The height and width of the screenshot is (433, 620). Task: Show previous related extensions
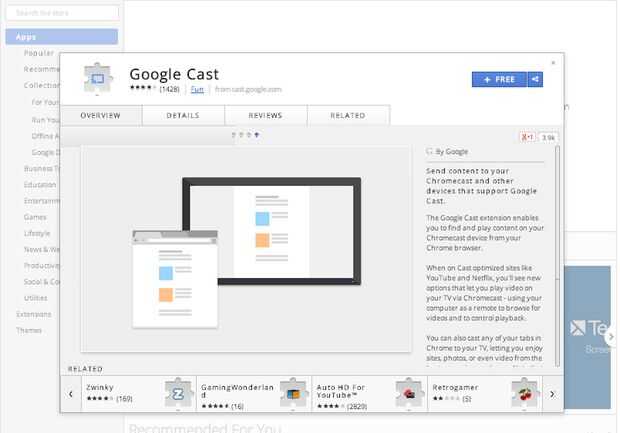(x=71, y=394)
